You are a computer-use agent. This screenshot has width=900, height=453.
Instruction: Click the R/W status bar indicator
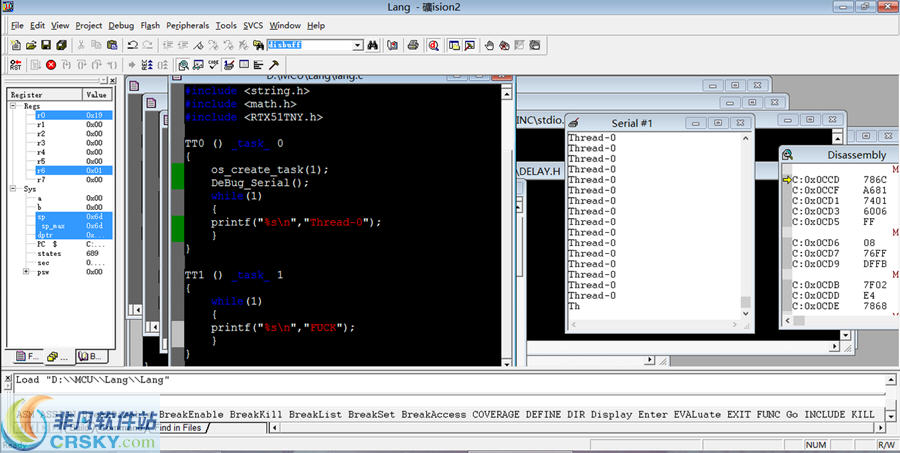coord(885,445)
